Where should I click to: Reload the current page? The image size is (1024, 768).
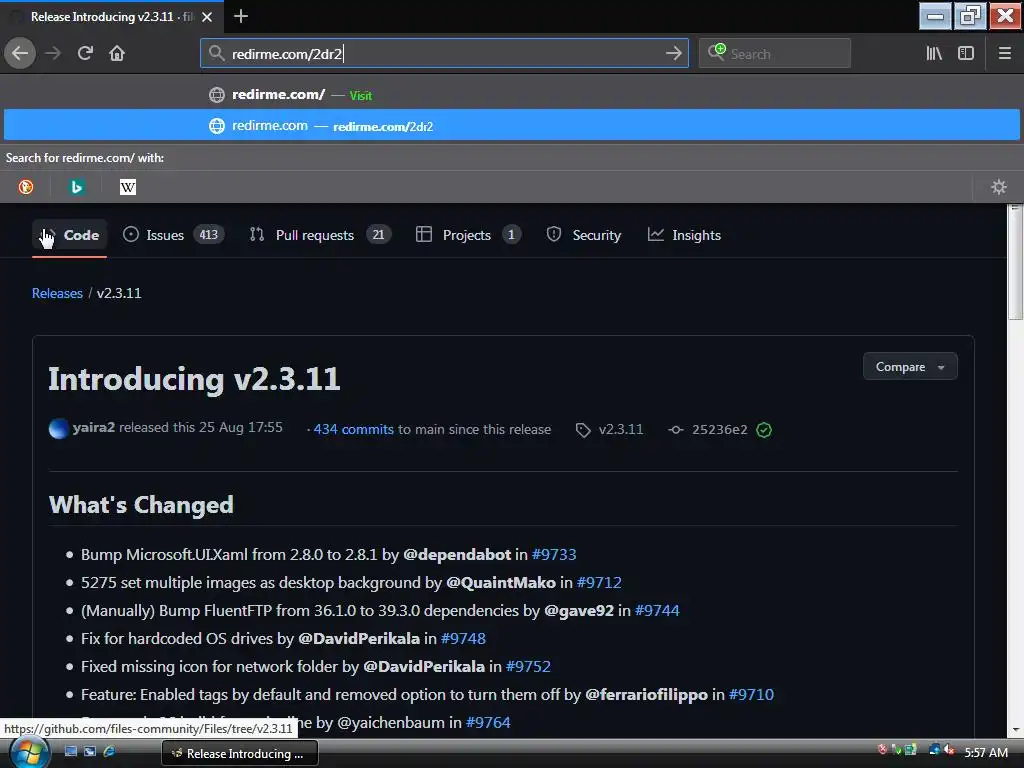pyautogui.click(x=85, y=53)
